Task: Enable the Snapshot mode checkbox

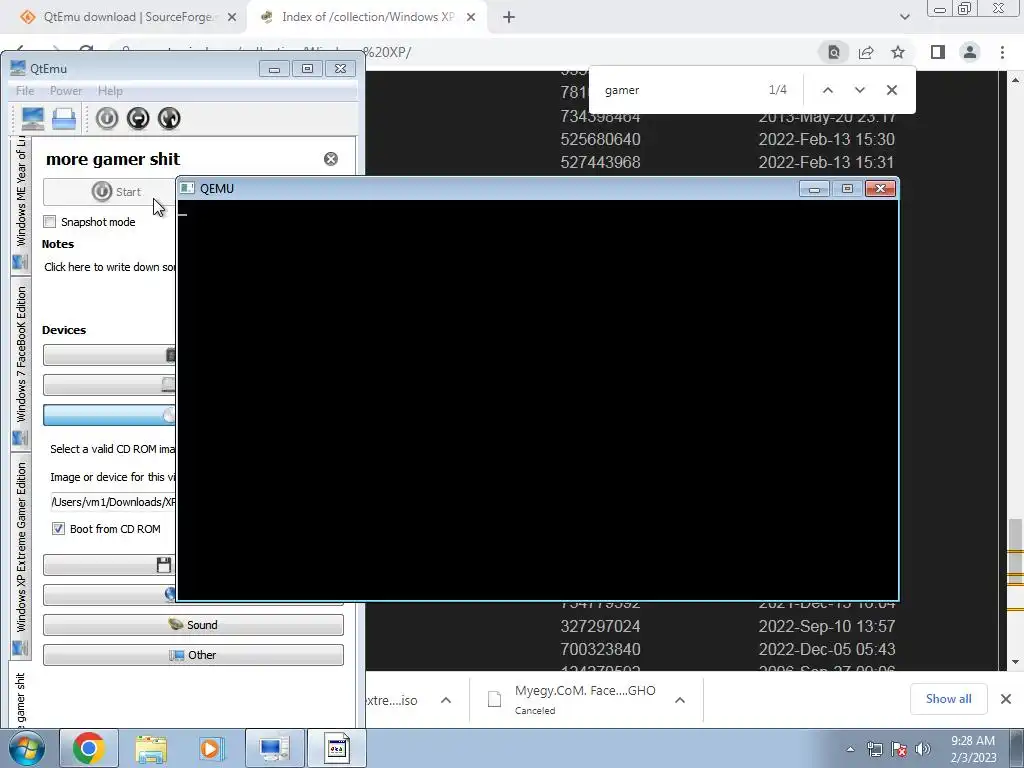Action: point(50,221)
